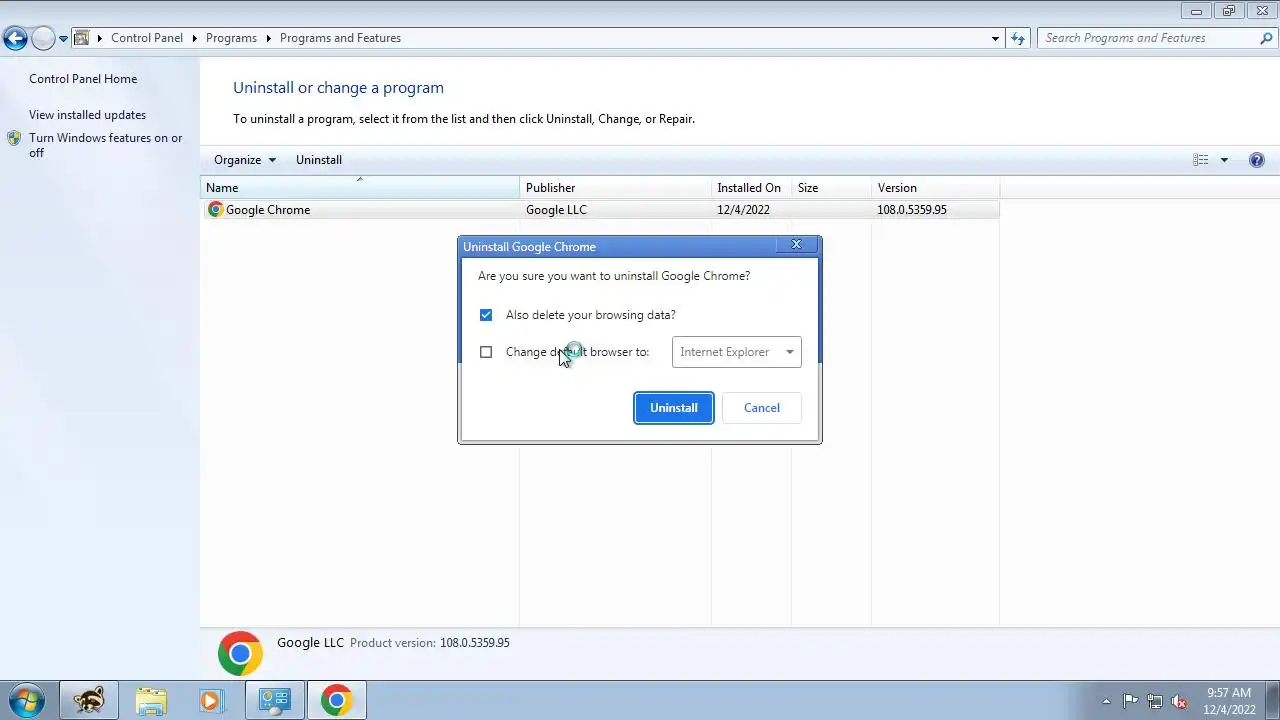Click the Forward navigation arrow

tap(43, 39)
